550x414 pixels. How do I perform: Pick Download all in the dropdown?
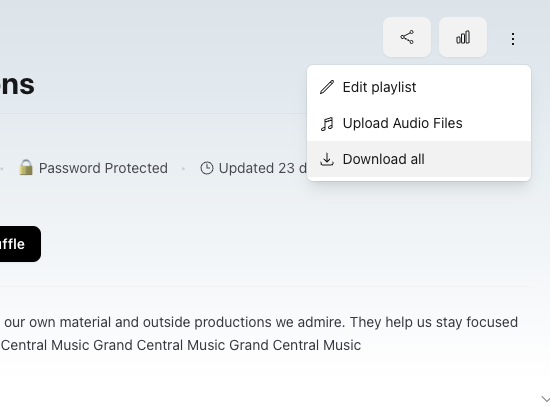pos(419,159)
